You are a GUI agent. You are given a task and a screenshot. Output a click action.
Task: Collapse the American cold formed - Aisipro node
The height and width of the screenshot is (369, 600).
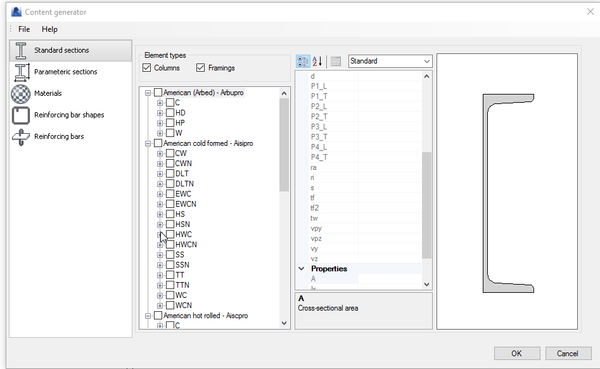point(148,144)
